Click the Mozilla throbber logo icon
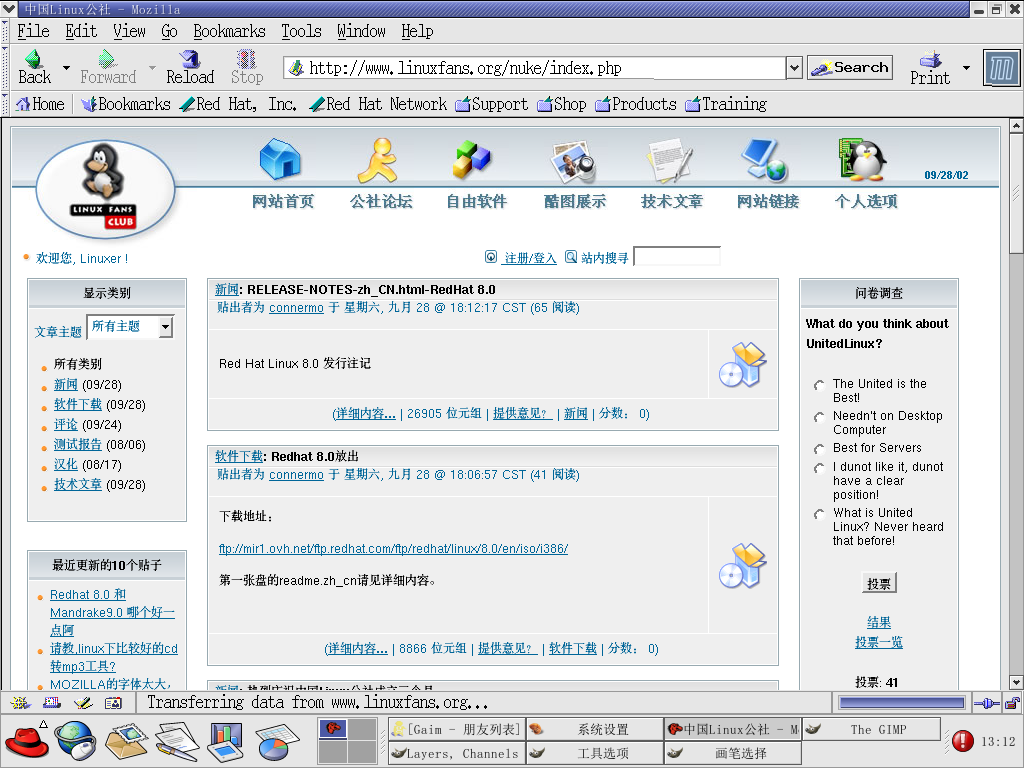This screenshot has height=768, width=1024. 1001,68
